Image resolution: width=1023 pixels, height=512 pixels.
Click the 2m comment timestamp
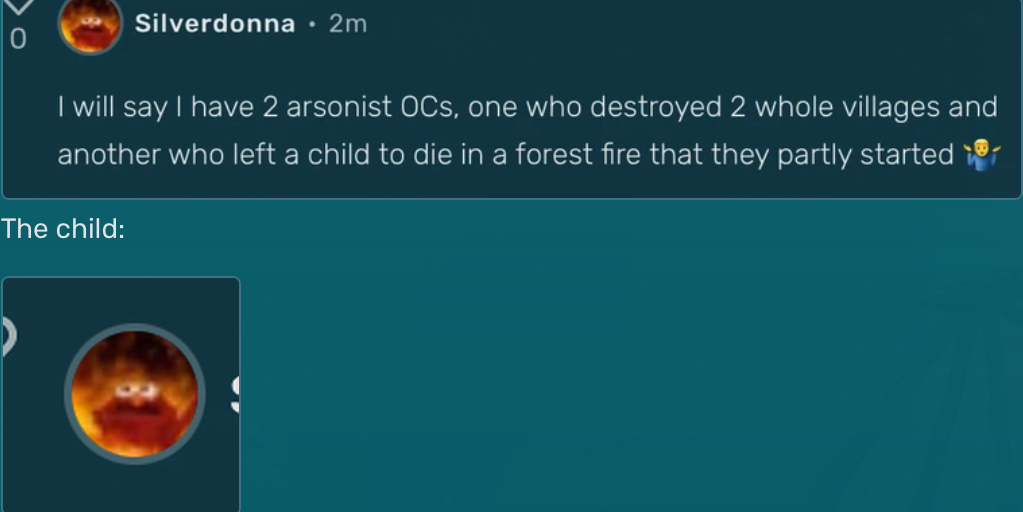(348, 25)
